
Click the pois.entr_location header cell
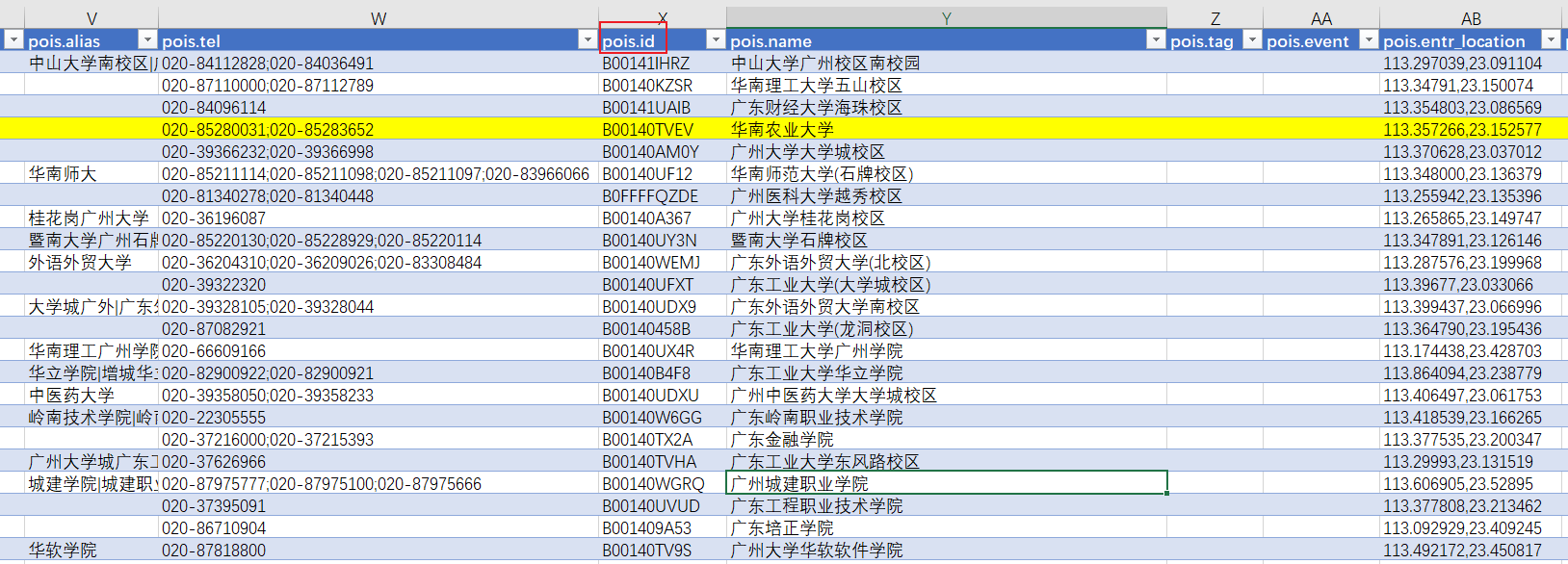coord(1471,40)
